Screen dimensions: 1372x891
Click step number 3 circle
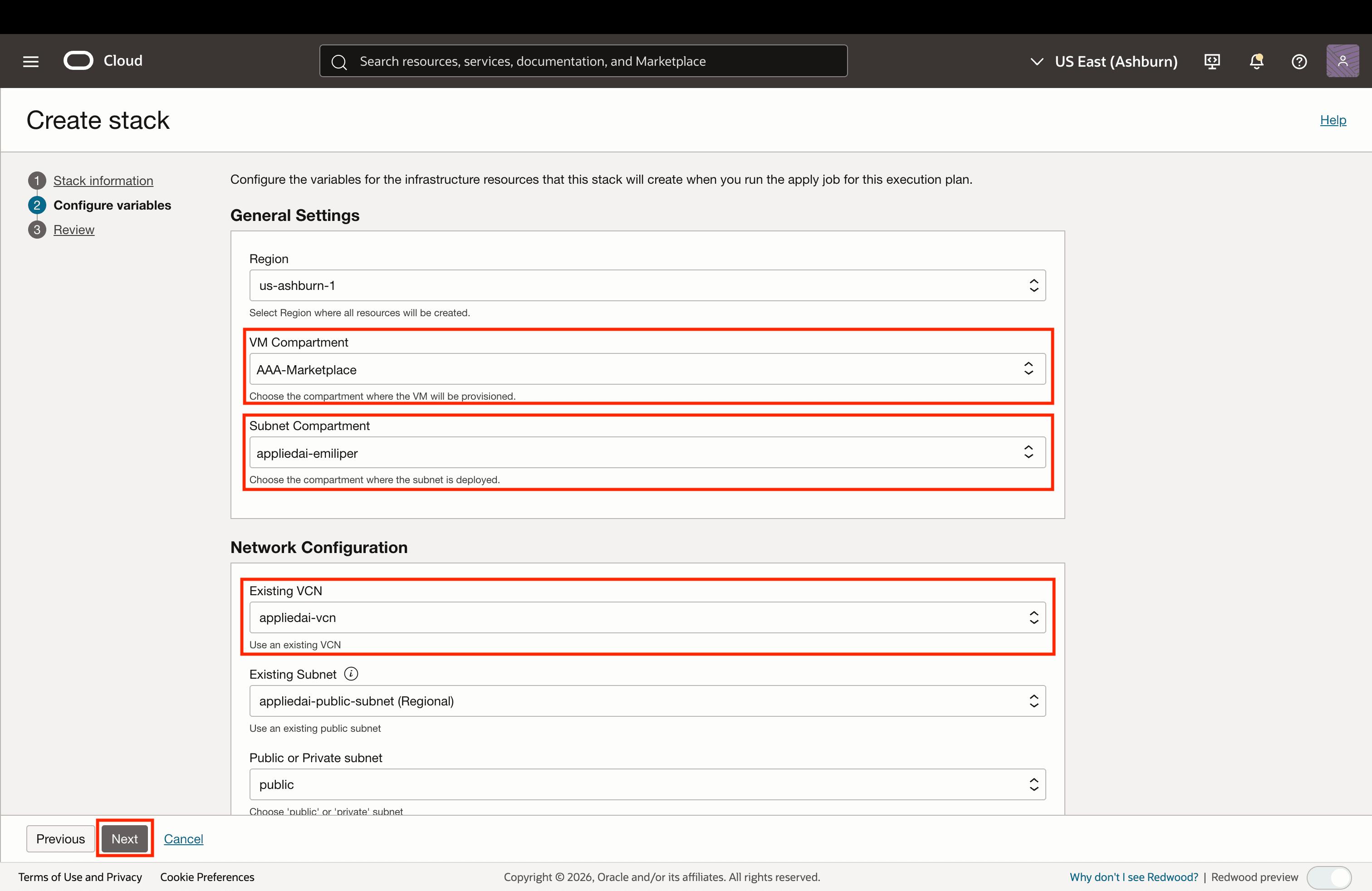[x=37, y=230]
